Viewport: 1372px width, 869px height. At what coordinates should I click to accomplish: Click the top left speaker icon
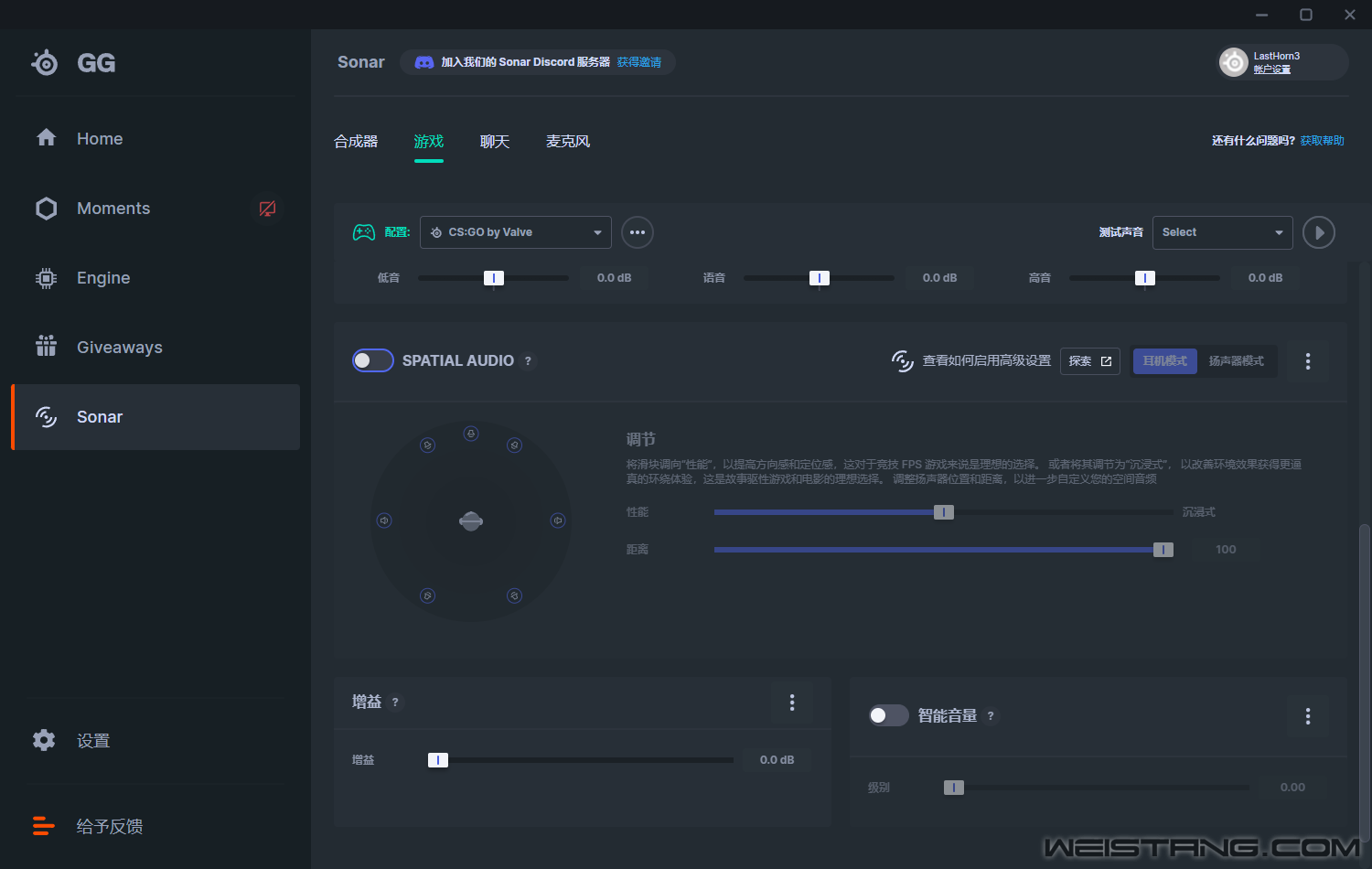(427, 445)
